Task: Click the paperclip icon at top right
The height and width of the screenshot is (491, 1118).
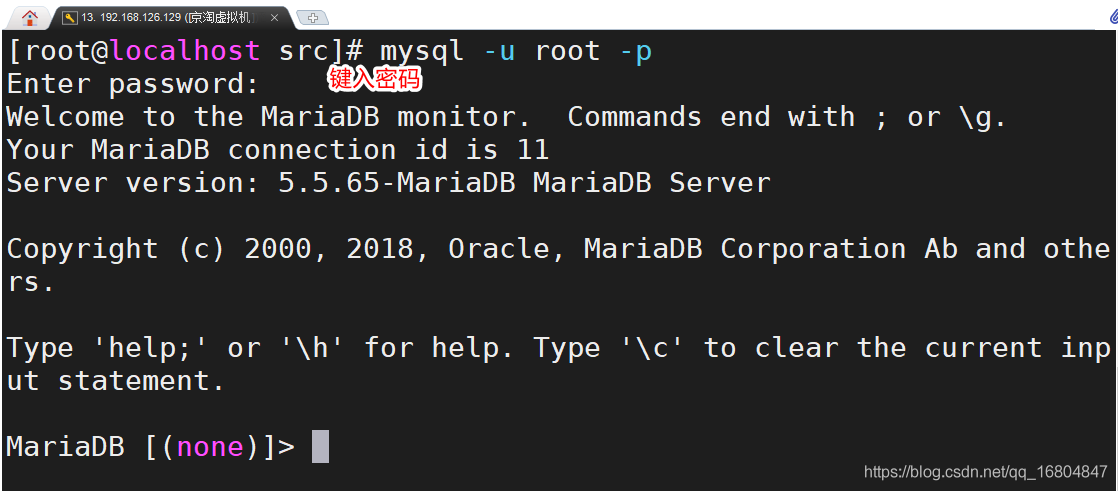Action: 1113,17
